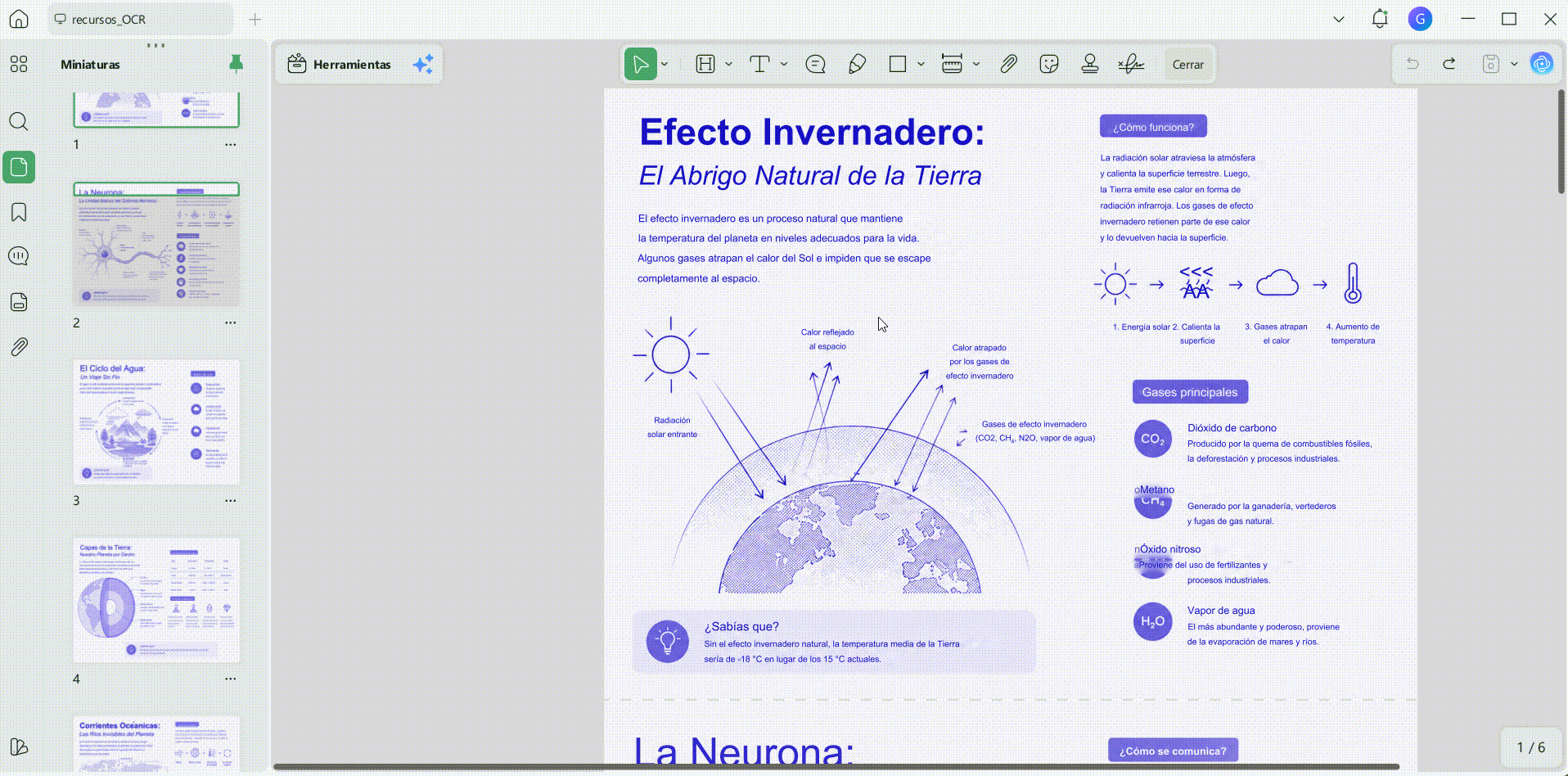Select the page thumbnails panel icon
The image size is (1568, 776).
[19, 167]
